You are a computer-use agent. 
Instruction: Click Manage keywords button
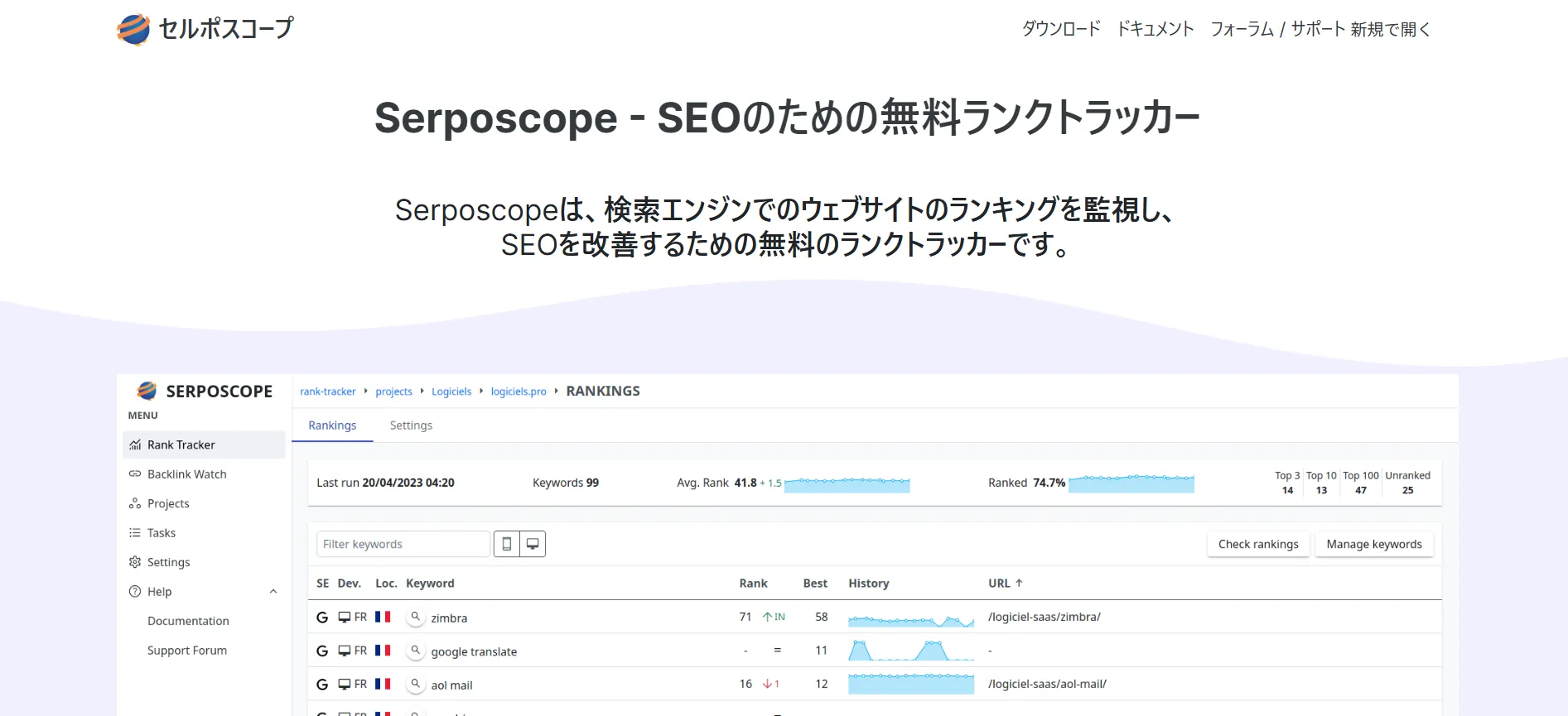(x=1374, y=544)
